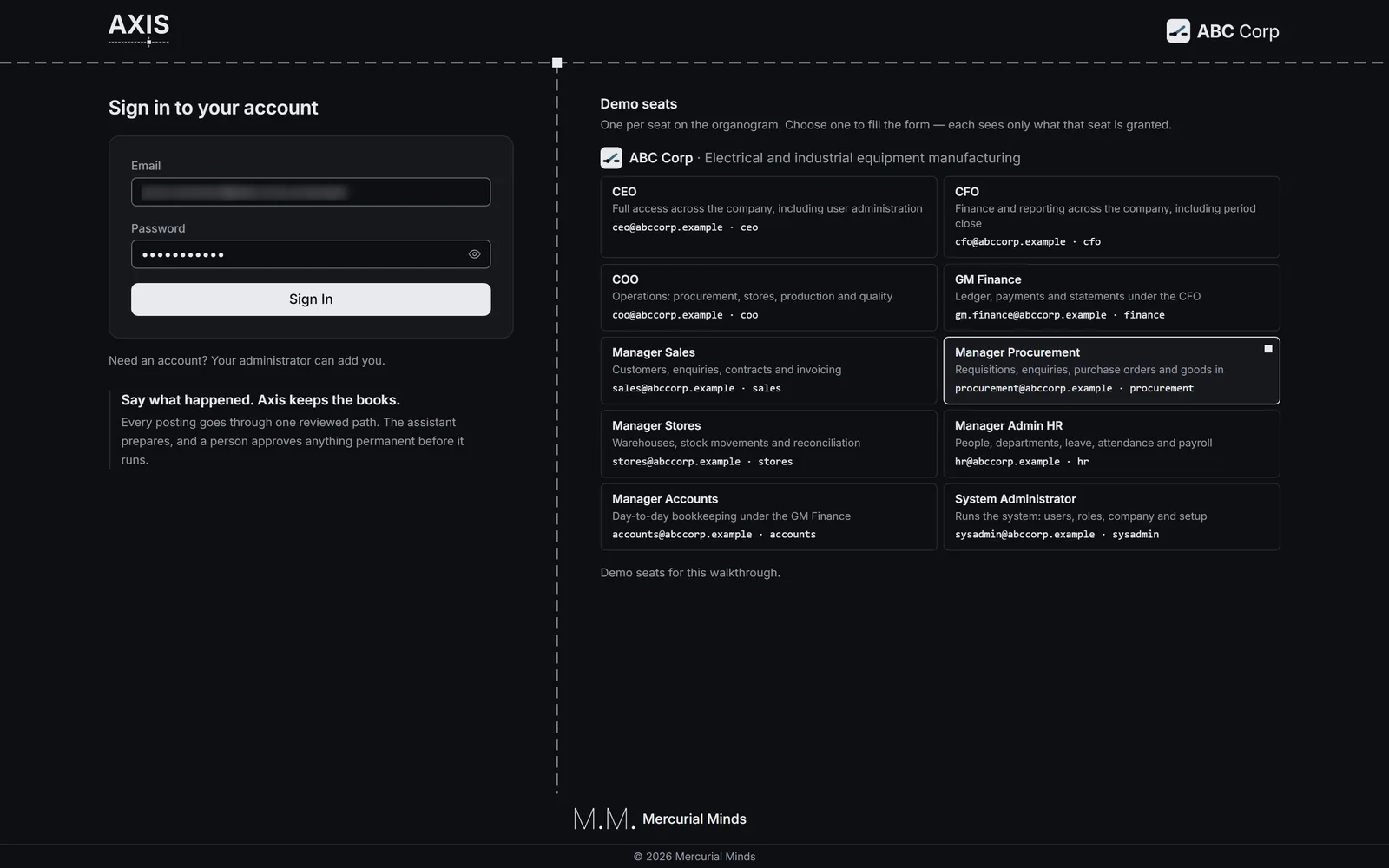Click the ABC Corp icon above the demo seats

click(611, 158)
